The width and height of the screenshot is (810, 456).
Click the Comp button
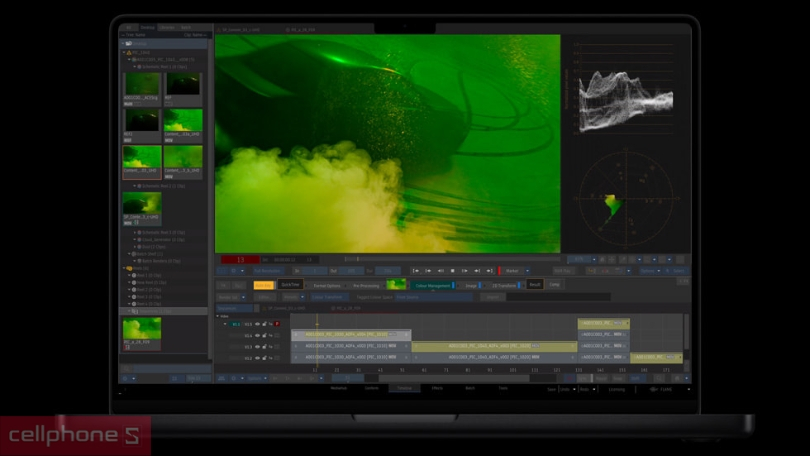tap(555, 285)
